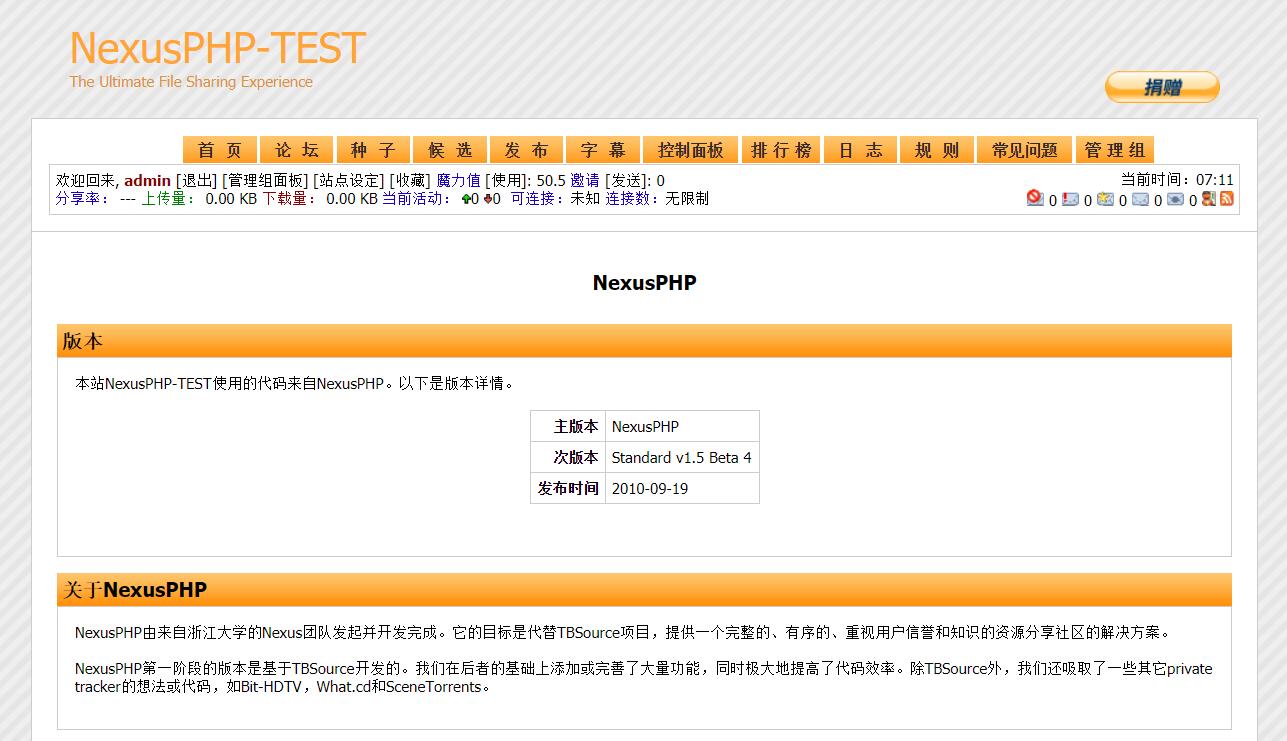The width and height of the screenshot is (1287, 741).
Task: Open the 发布 upload menu
Action: click(527, 150)
